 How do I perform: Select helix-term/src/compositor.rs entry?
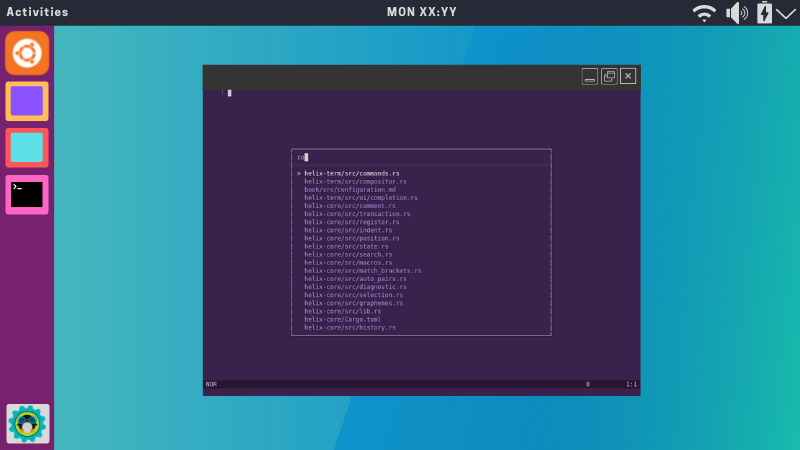pyautogui.click(x=356, y=182)
